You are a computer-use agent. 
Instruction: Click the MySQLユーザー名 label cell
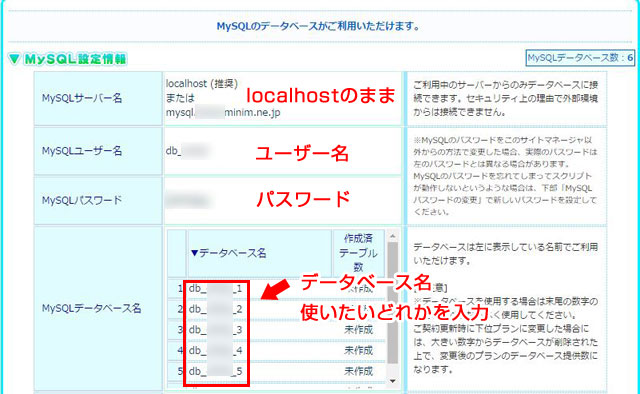coord(98,151)
